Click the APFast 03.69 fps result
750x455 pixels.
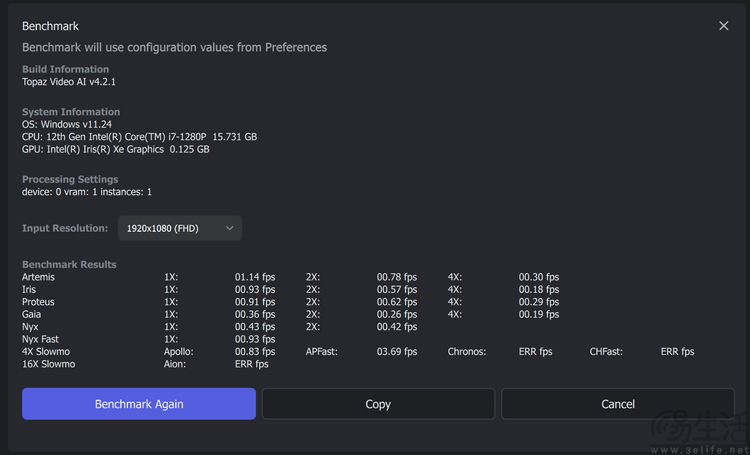(x=397, y=352)
